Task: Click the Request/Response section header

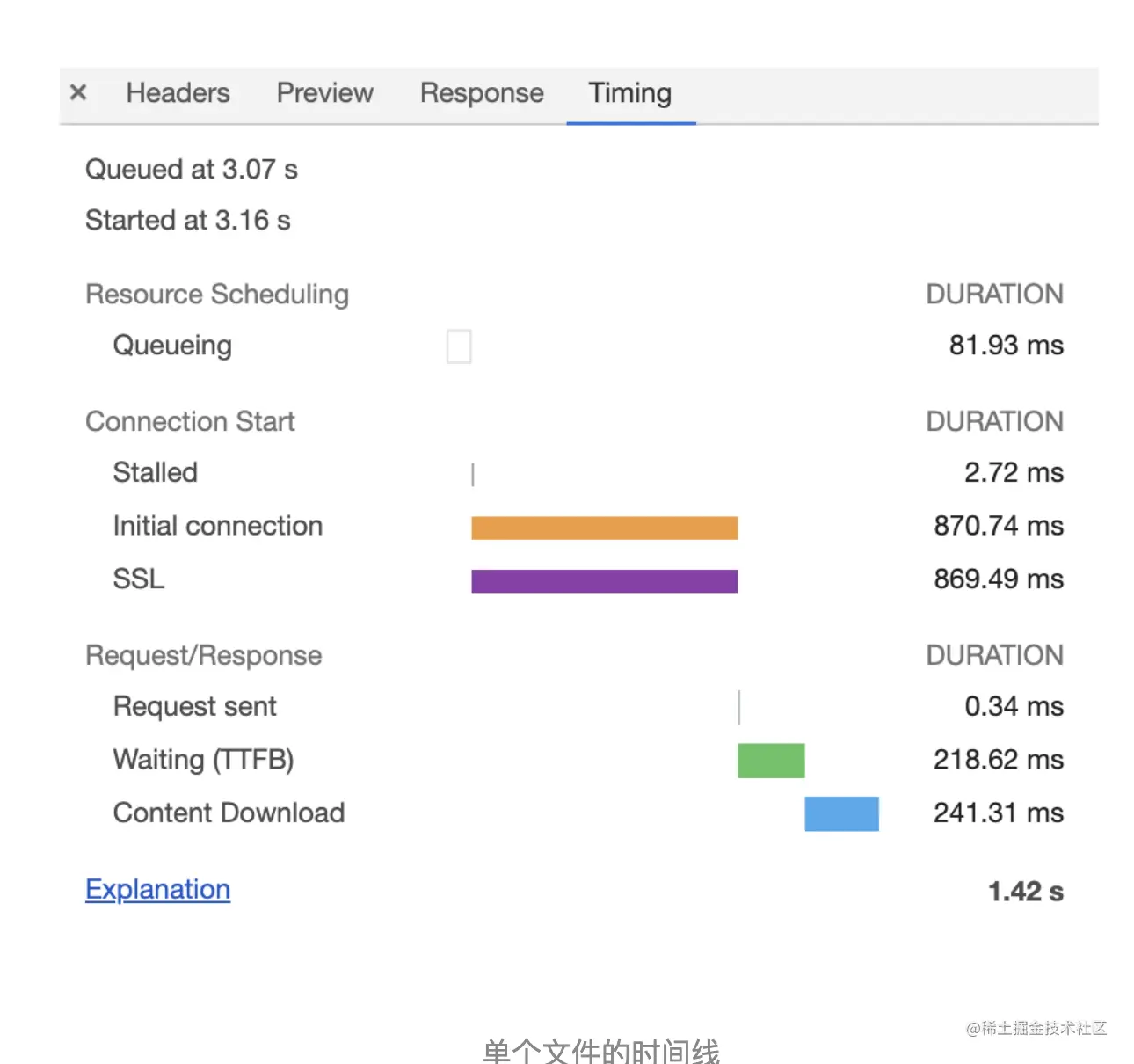Action: [203, 656]
